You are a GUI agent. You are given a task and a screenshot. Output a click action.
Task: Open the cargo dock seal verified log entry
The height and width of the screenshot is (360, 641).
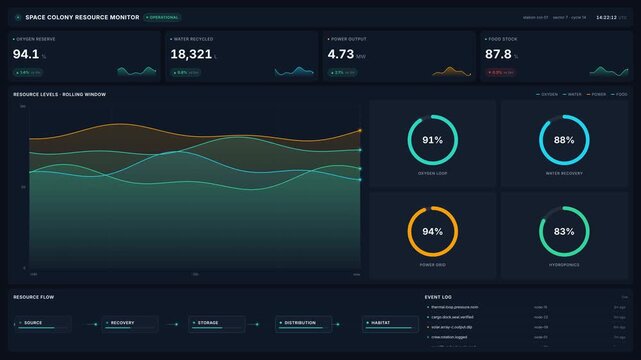click(x=527, y=317)
